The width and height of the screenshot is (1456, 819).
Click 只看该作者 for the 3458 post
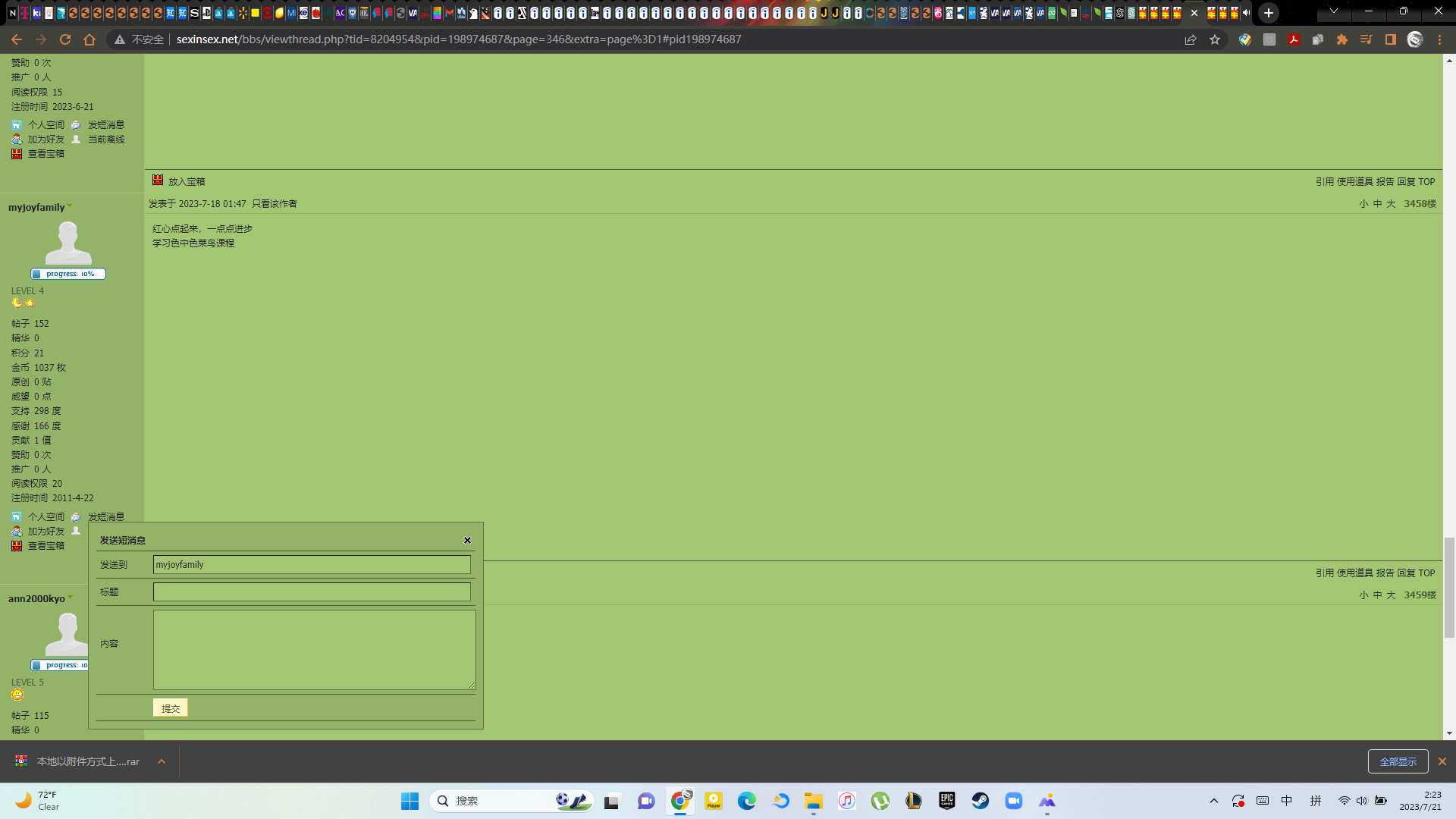tap(275, 204)
